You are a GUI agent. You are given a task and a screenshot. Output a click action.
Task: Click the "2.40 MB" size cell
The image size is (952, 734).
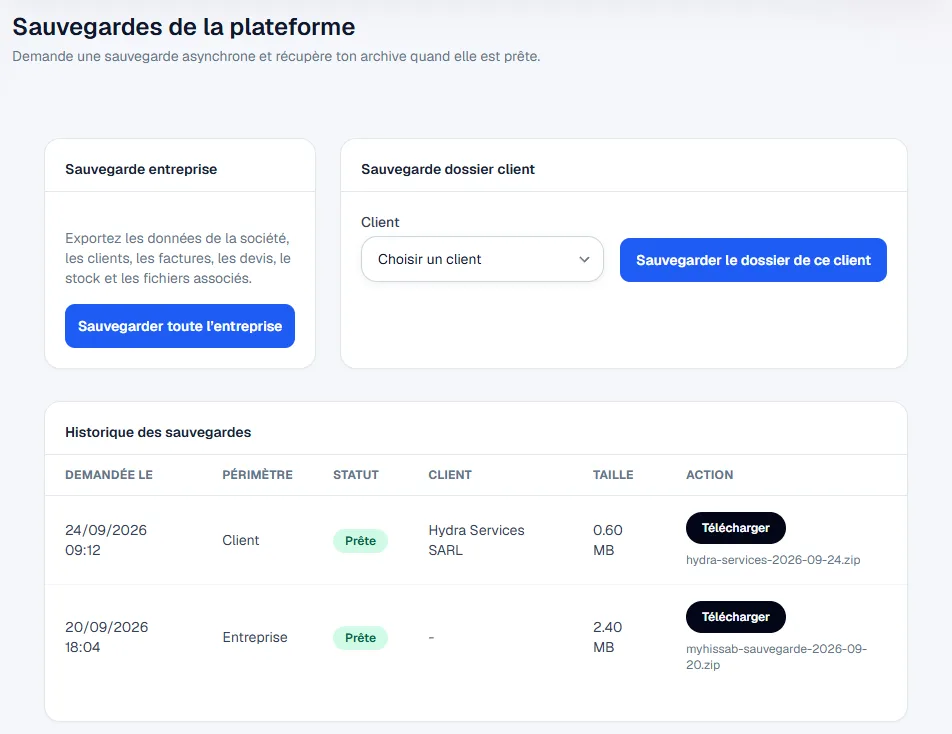click(608, 637)
